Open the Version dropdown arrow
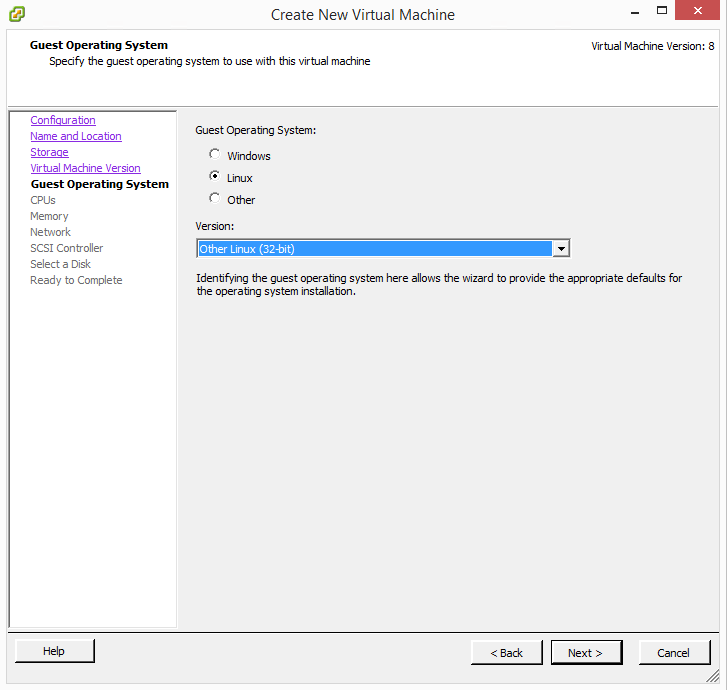The width and height of the screenshot is (727, 690). pos(561,249)
